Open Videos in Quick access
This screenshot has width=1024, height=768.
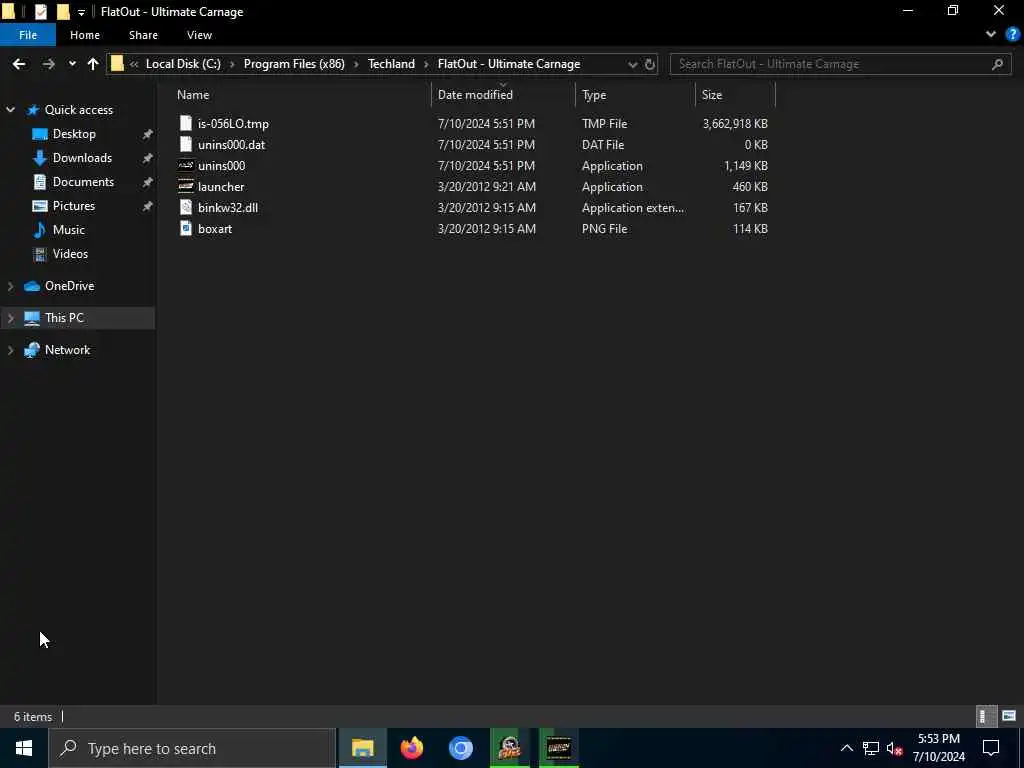70,253
